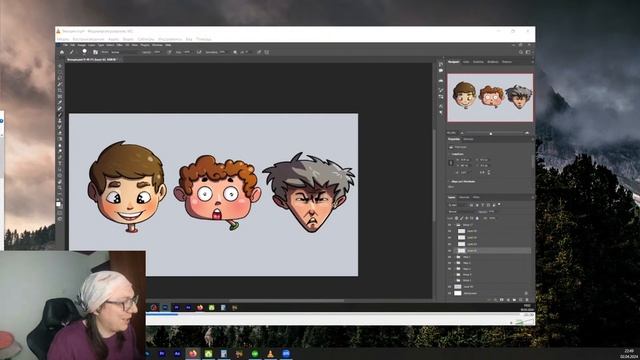The width and height of the screenshot is (640, 360).
Task: Click lock icon on Background layer
Action: click(526, 293)
